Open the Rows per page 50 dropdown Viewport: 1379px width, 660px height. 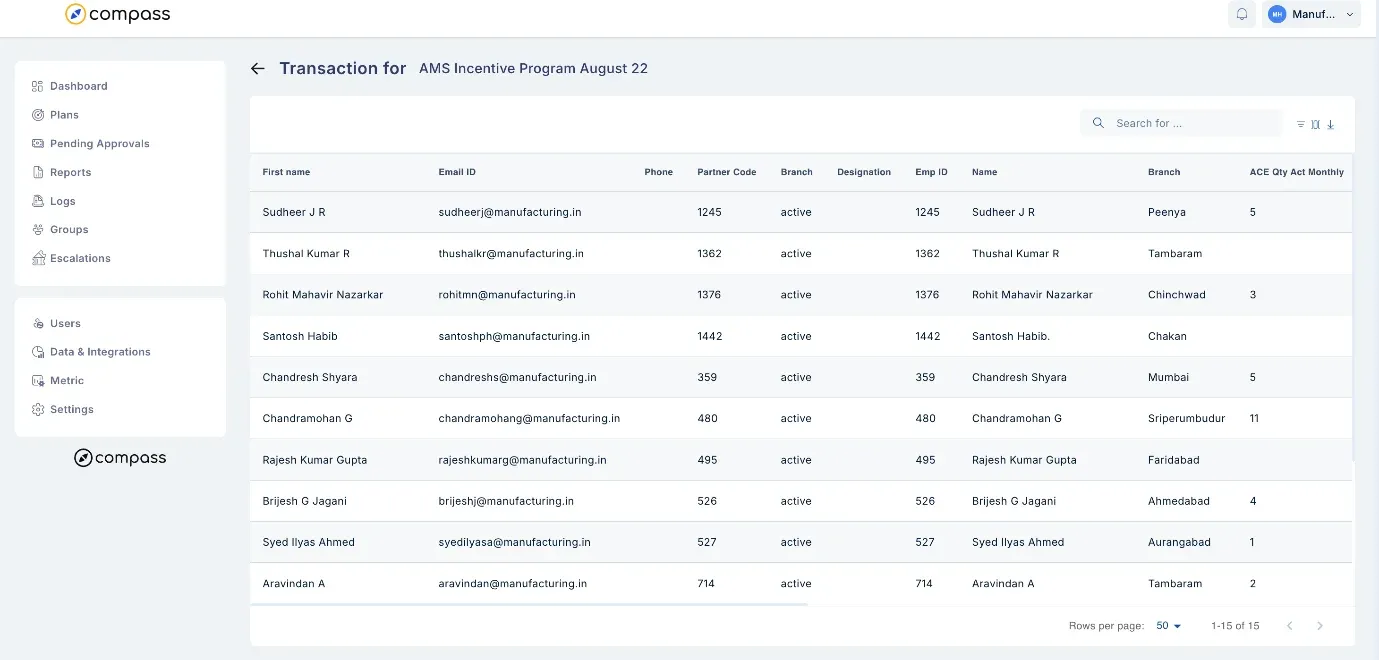coord(1169,626)
